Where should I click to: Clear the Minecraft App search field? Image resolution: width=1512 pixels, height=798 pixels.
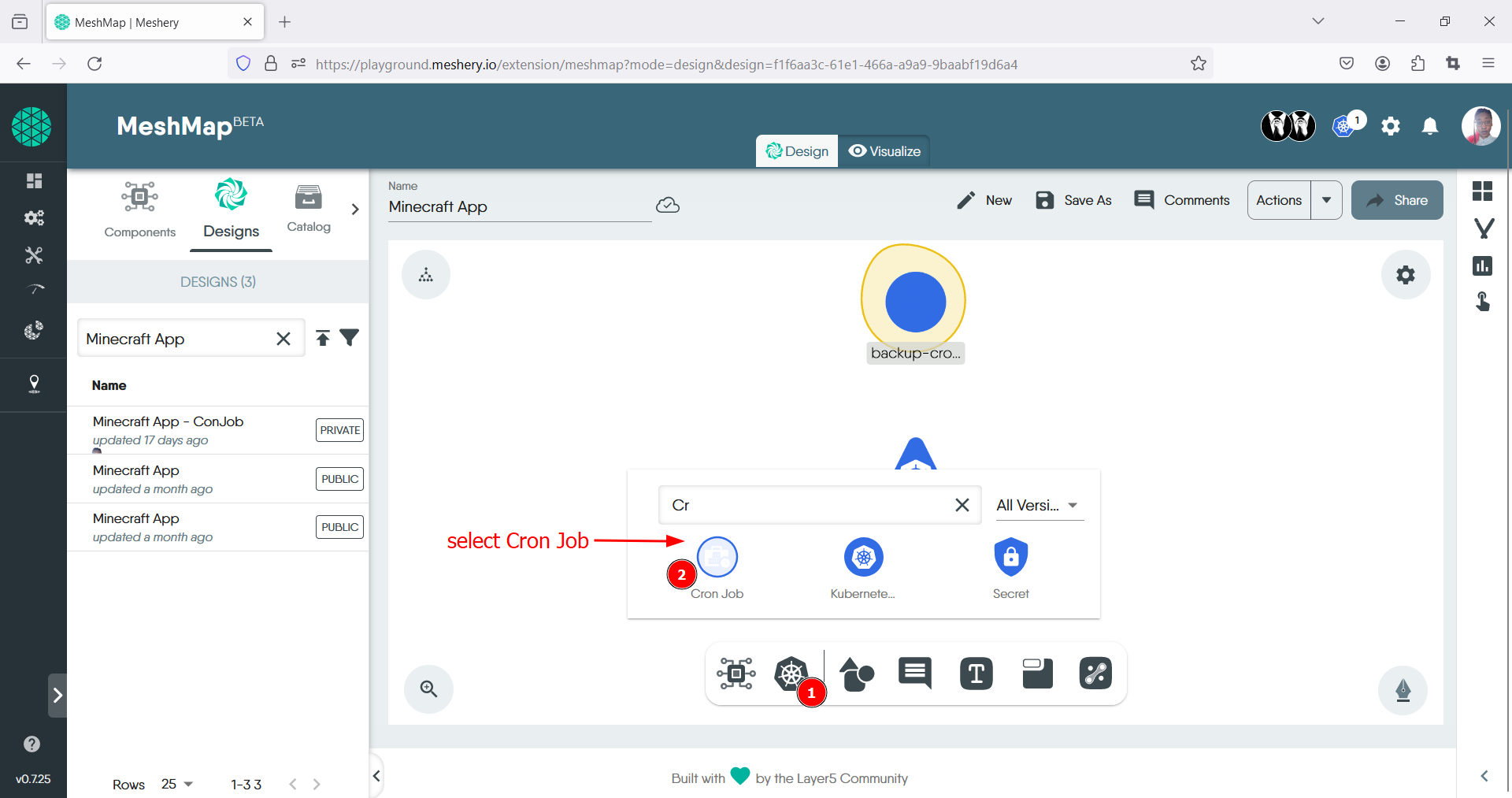tap(283, 339)
